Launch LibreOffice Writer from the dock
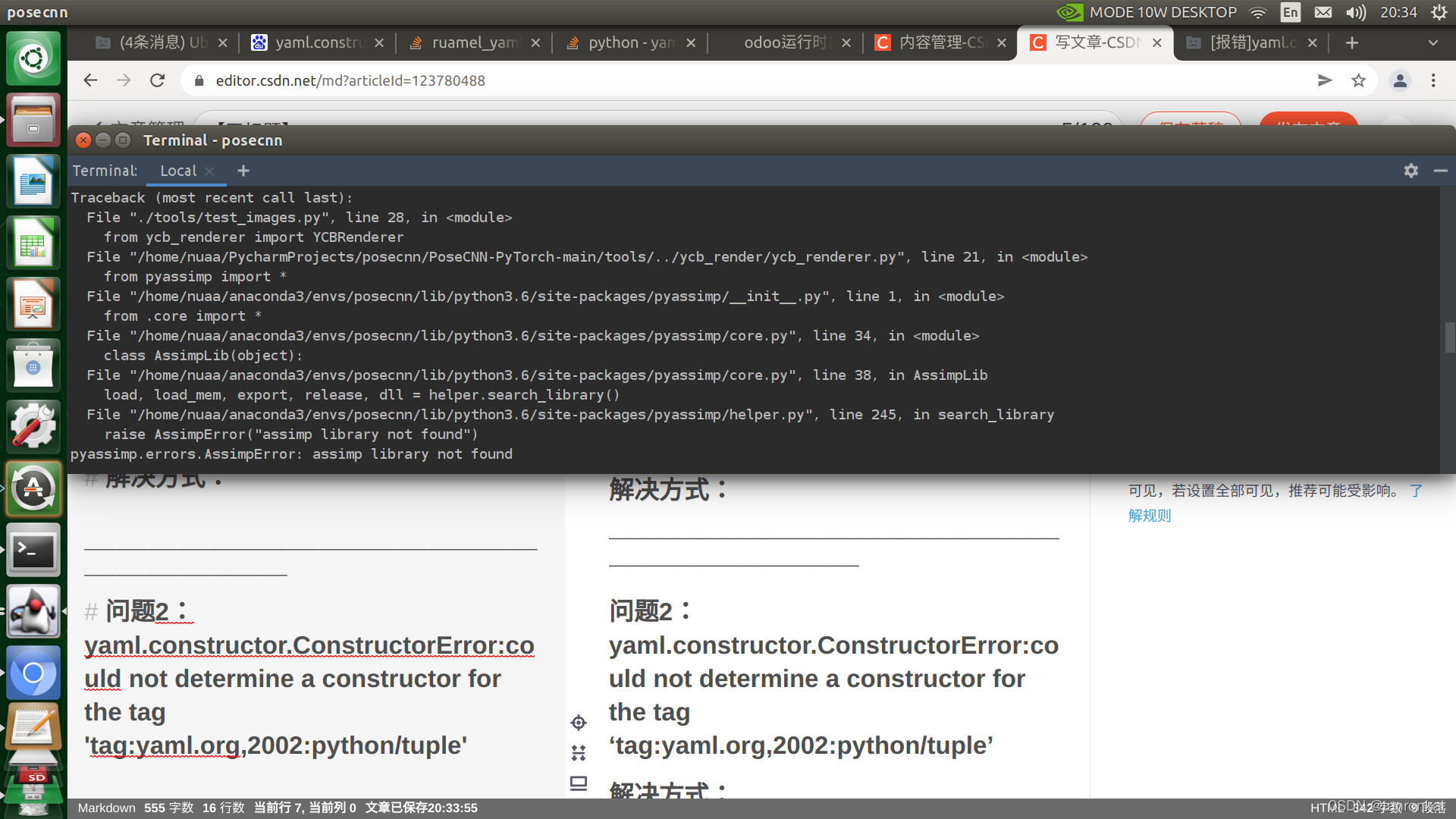This screenshot has height=819, width=1456. click(33, 180)
